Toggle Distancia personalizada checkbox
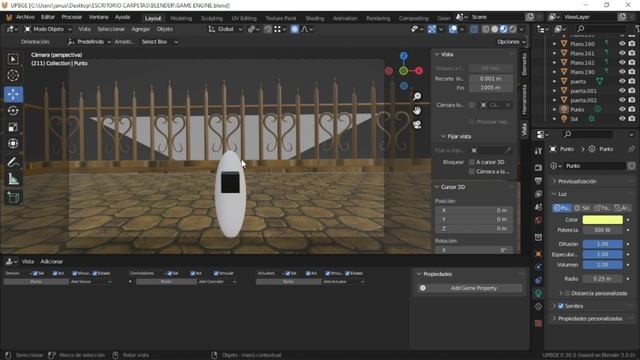640x360 pixels. click(x=567, y=293)
